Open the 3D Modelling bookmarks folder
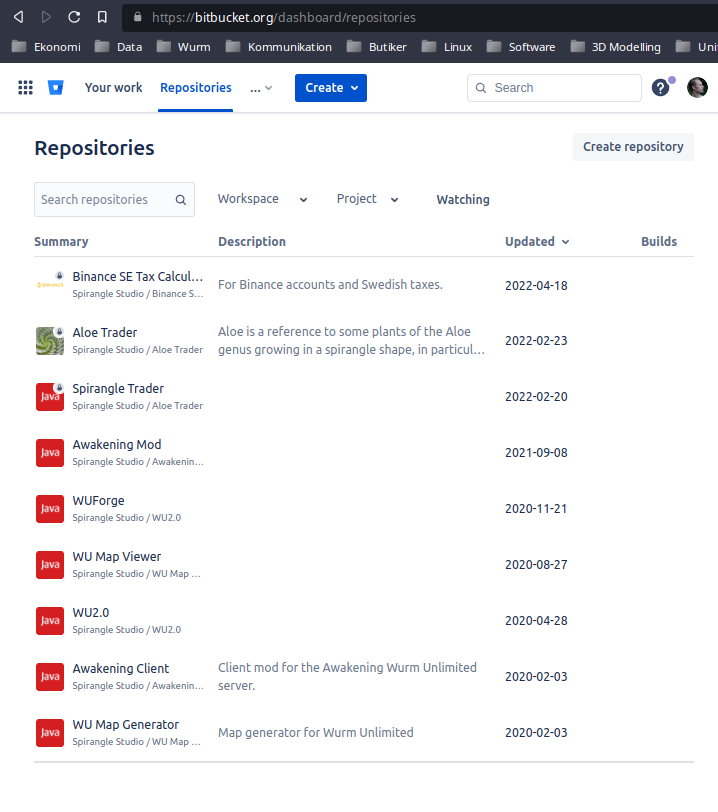718x812 pixels. click(615, 47)
